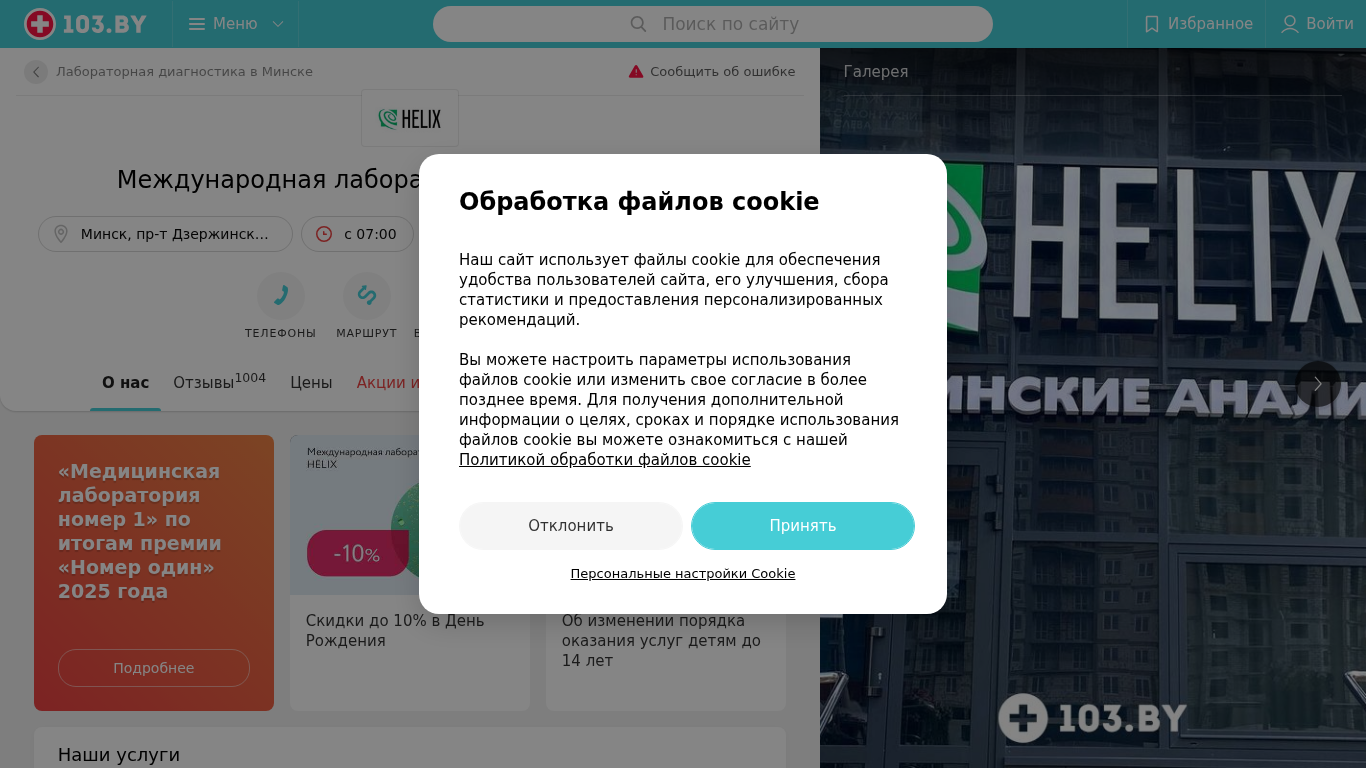The height and width of the screenshot is (768, 1366).
Task: Switch to the Цены tab
Action: (311, 382)
